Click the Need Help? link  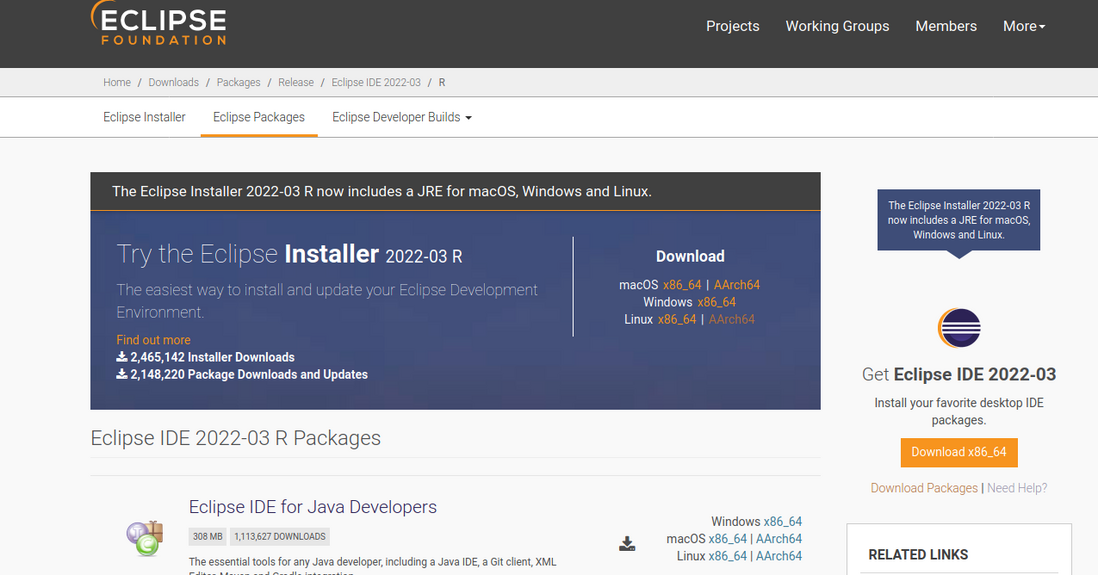pyautogui.click(x=1017, y=488)
